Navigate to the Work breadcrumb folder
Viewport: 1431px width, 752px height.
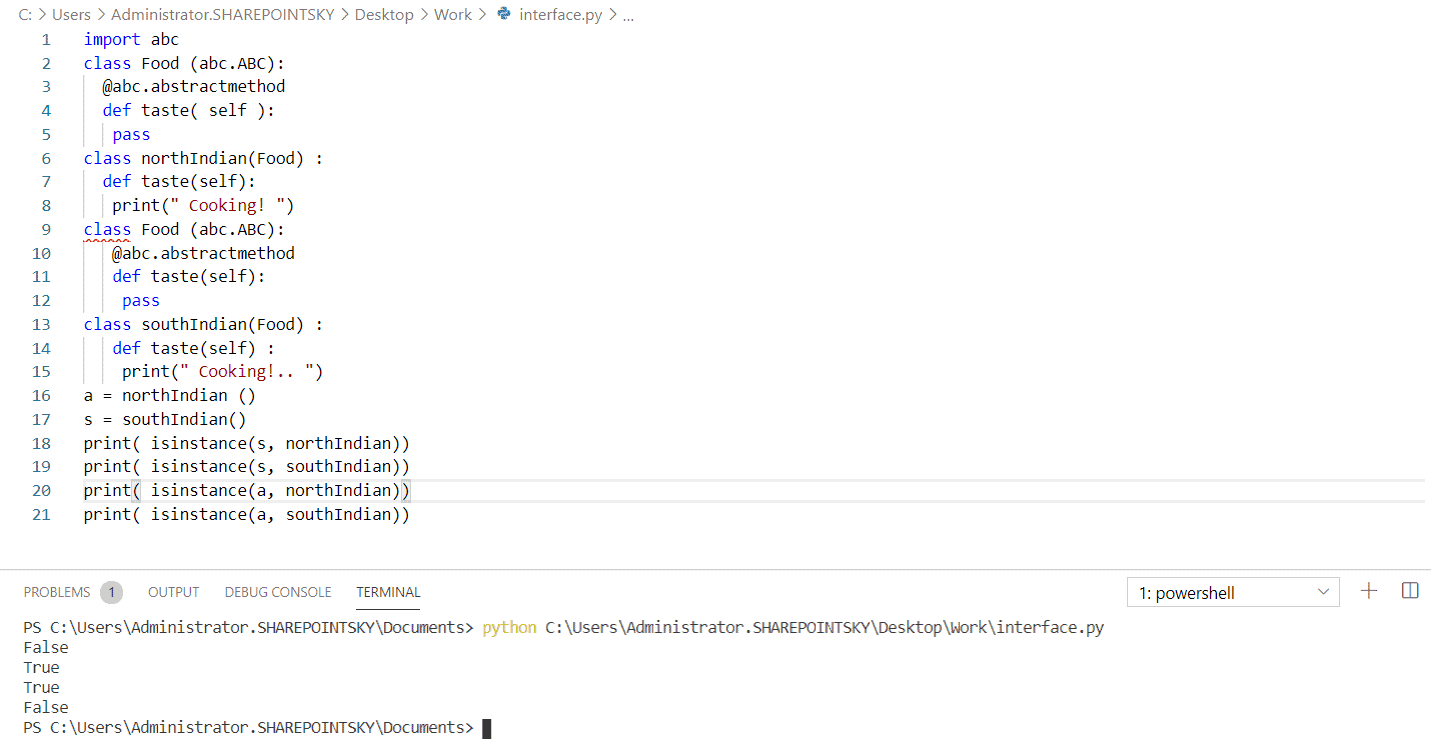(x=453, y=14)
